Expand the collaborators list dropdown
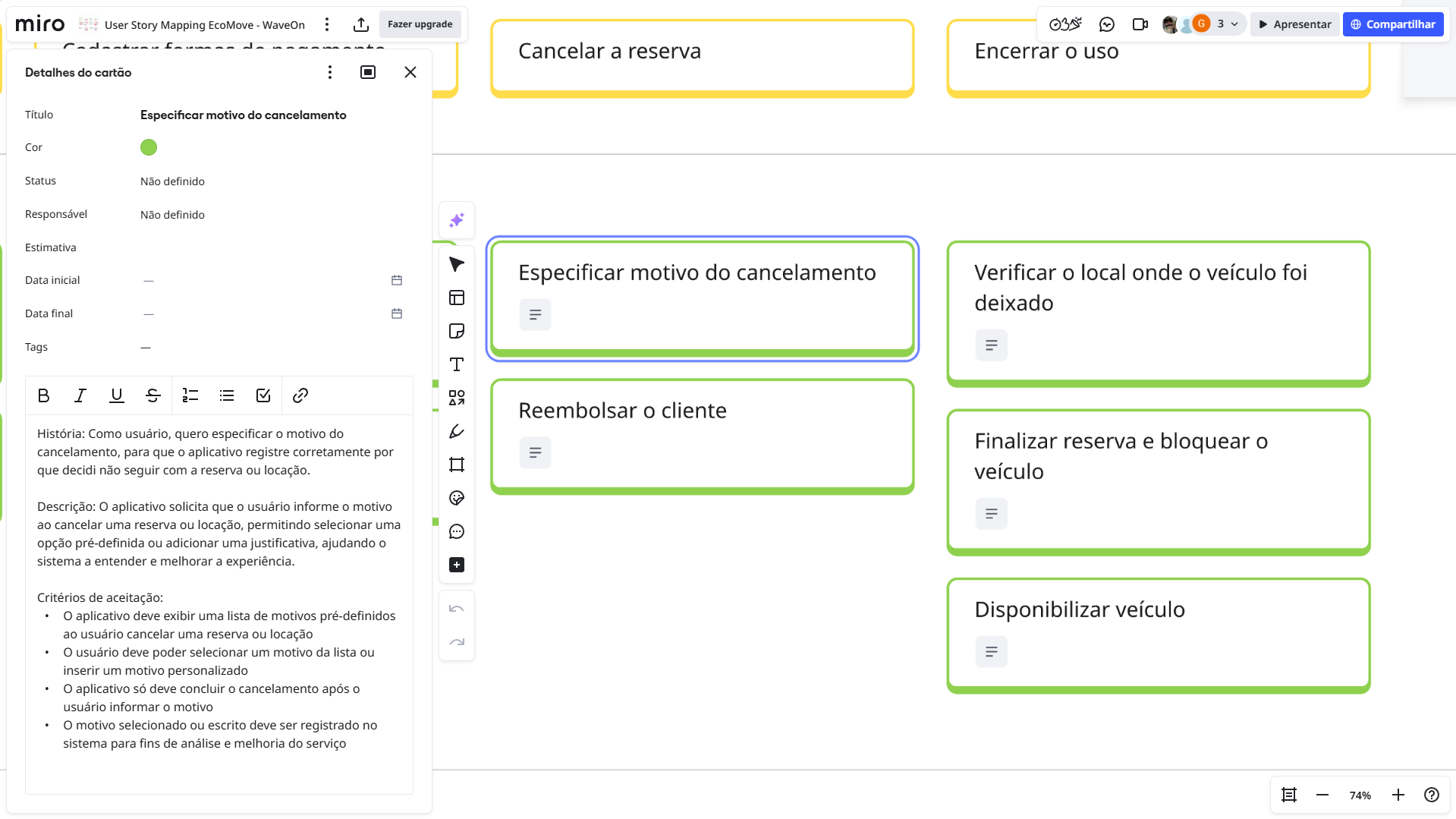 [x=1234, y=24]
